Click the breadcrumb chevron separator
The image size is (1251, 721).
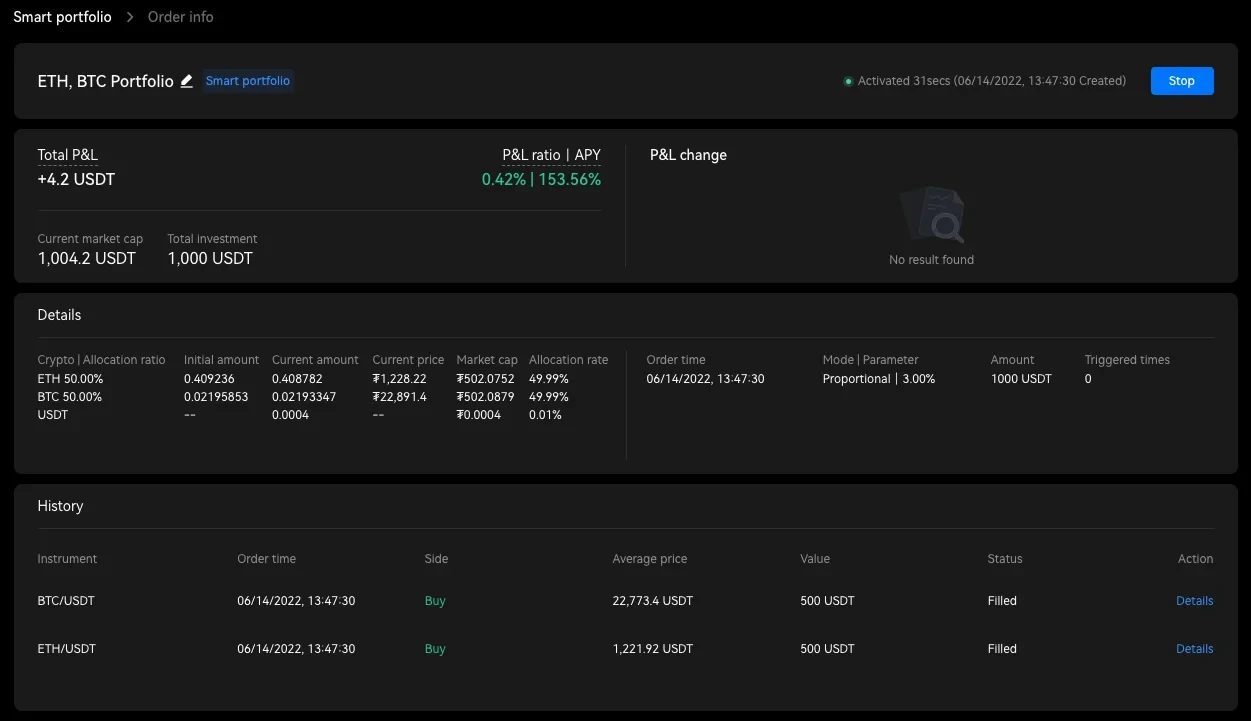pos(130,17)
